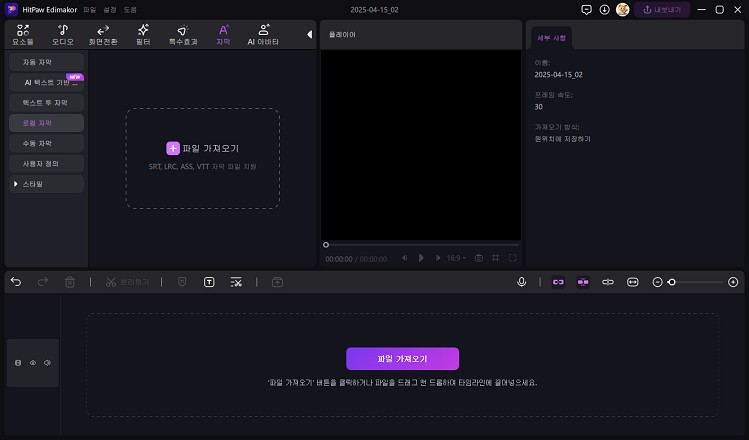This screenshot has height=440, width=749.
Task: Zoom in timeline with plus icon
Action: coord(733,282)
